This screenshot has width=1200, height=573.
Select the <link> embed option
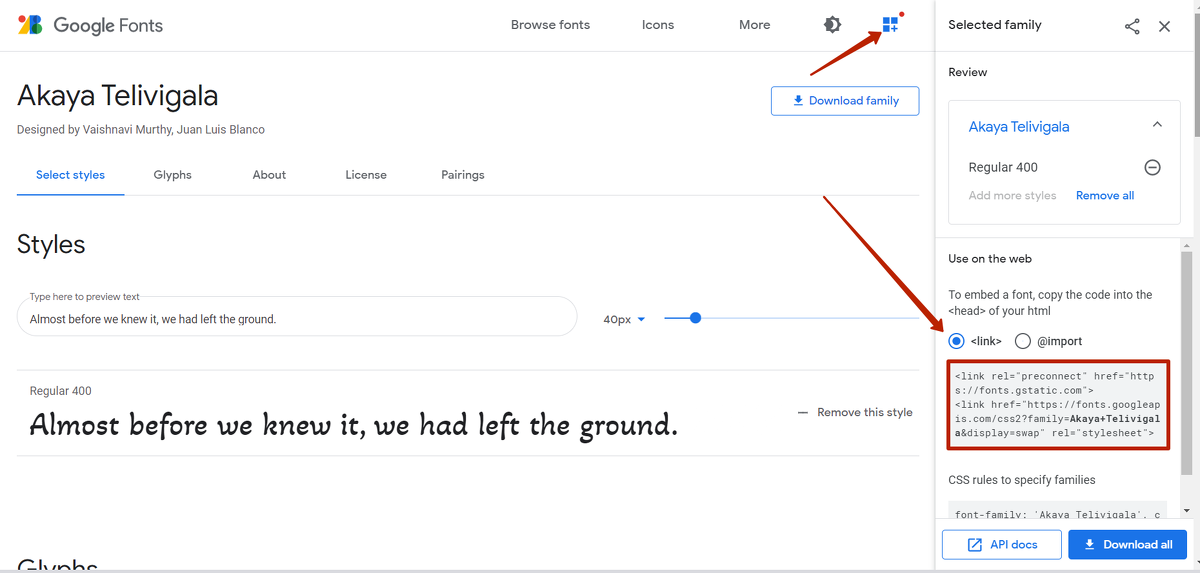coord(957,341)
